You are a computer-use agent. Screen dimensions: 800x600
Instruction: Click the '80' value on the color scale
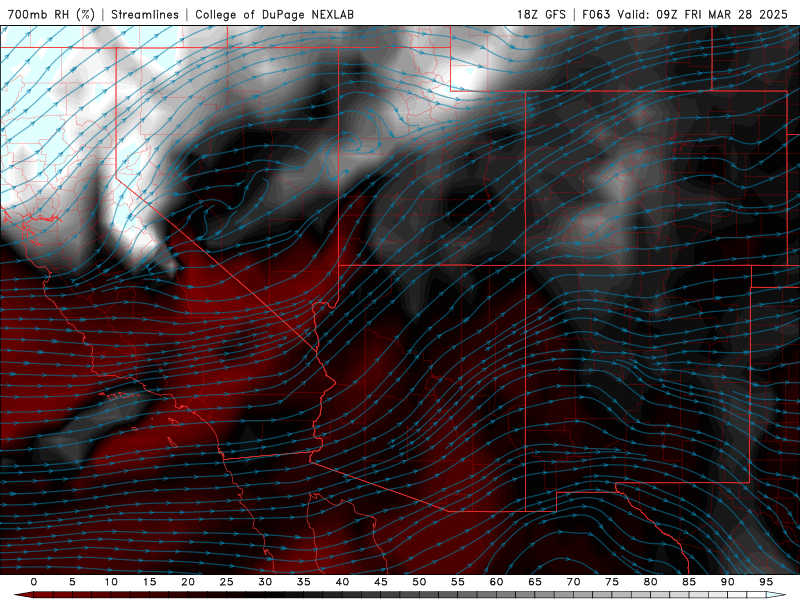click(x=650, y=582)
